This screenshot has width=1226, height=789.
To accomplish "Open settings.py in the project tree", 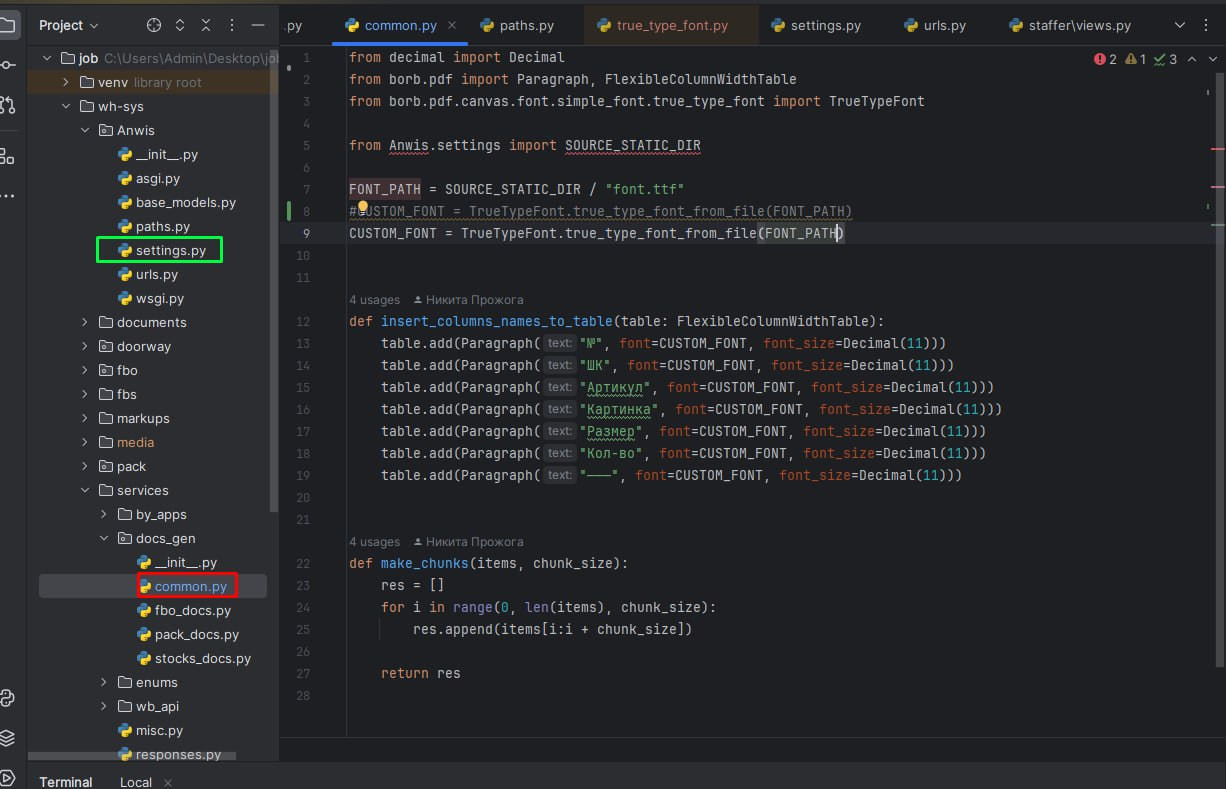I will pyautogui.click(x=170, y=250).
